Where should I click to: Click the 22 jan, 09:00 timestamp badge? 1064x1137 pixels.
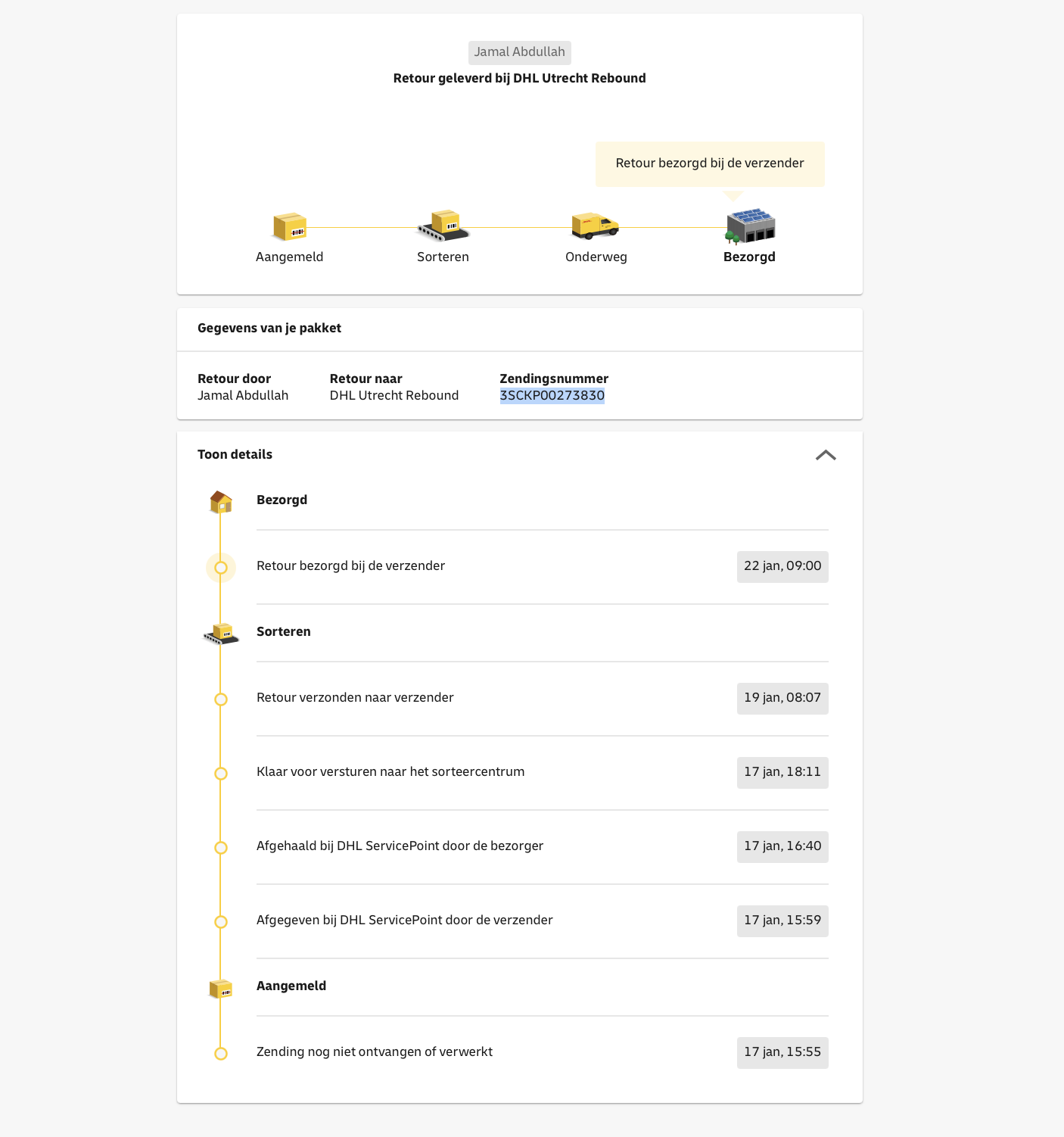coord(782,566)
